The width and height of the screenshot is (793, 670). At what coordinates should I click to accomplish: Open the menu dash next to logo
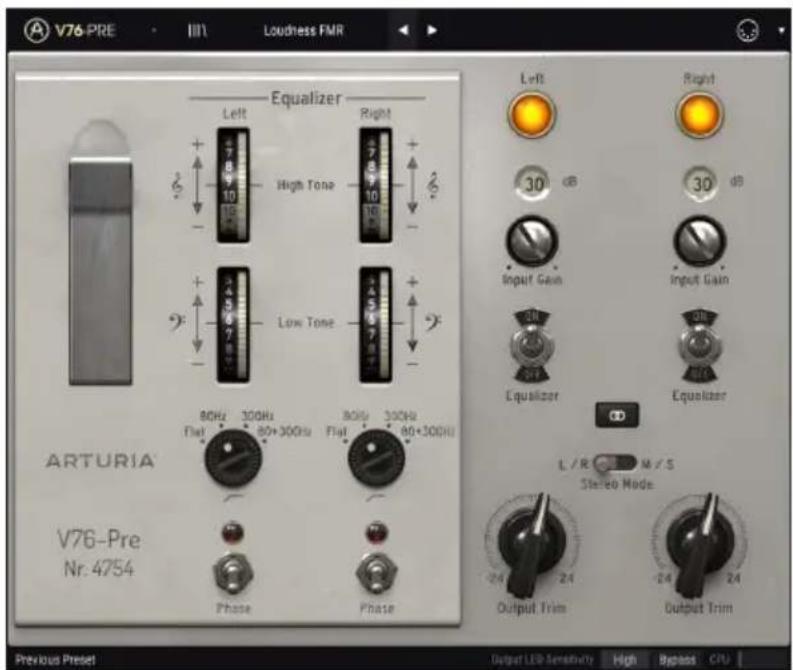coord(154,31)
